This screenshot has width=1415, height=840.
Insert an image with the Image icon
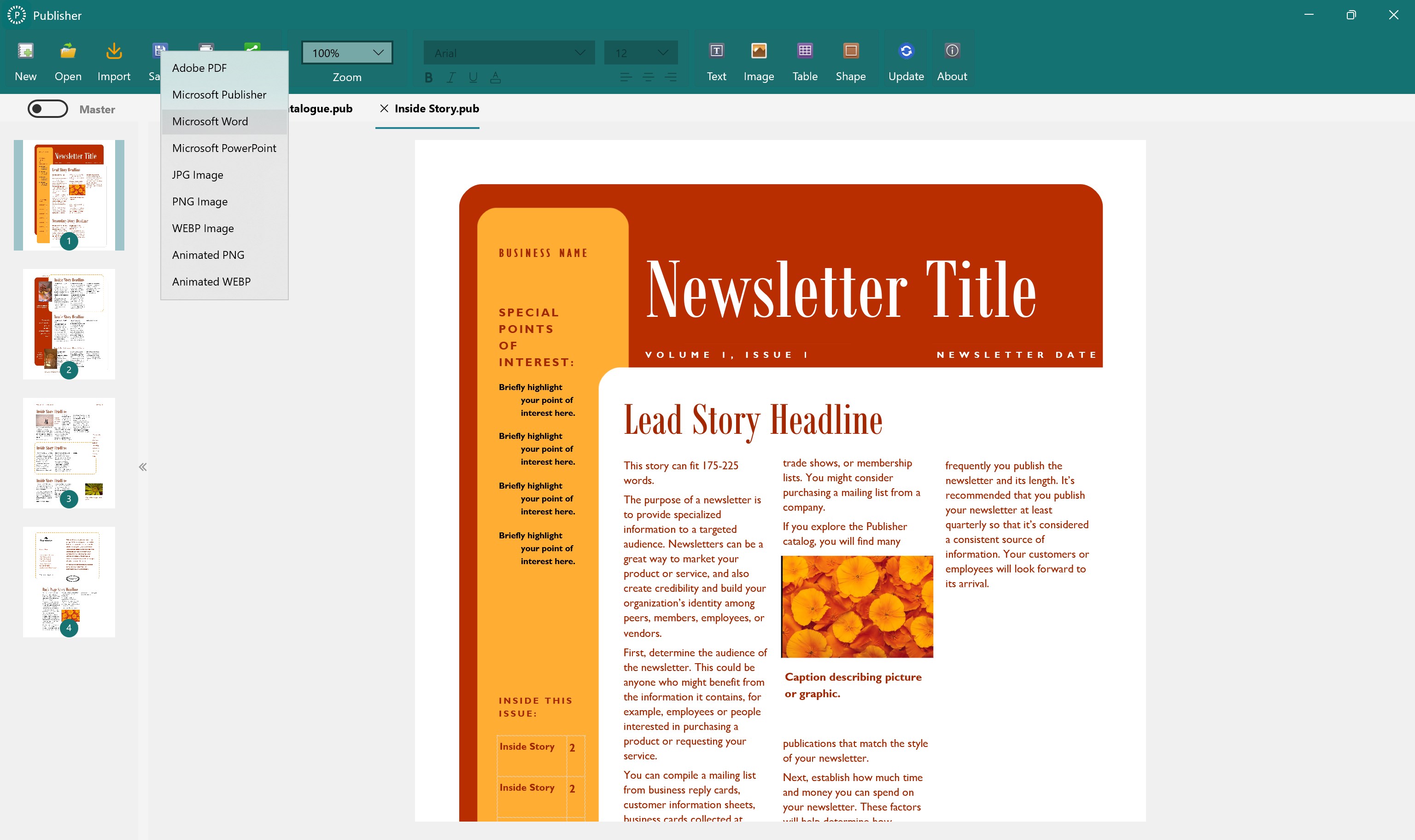759,58
